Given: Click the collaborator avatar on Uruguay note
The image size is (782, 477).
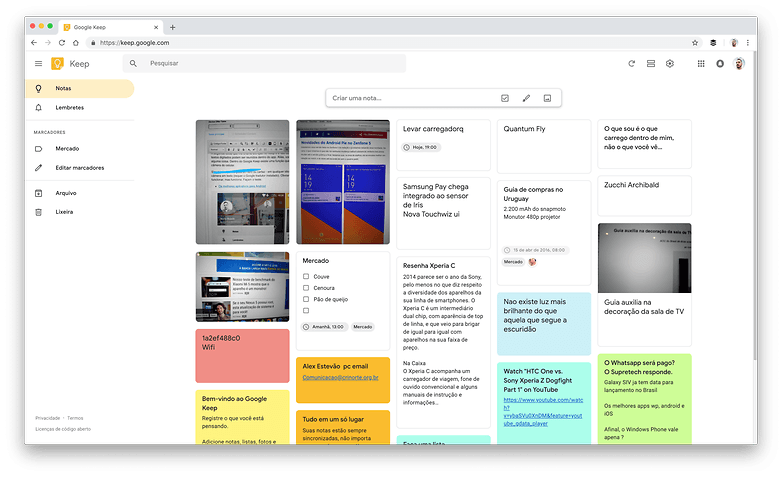Looking at the screenshot, I should 533,262.
